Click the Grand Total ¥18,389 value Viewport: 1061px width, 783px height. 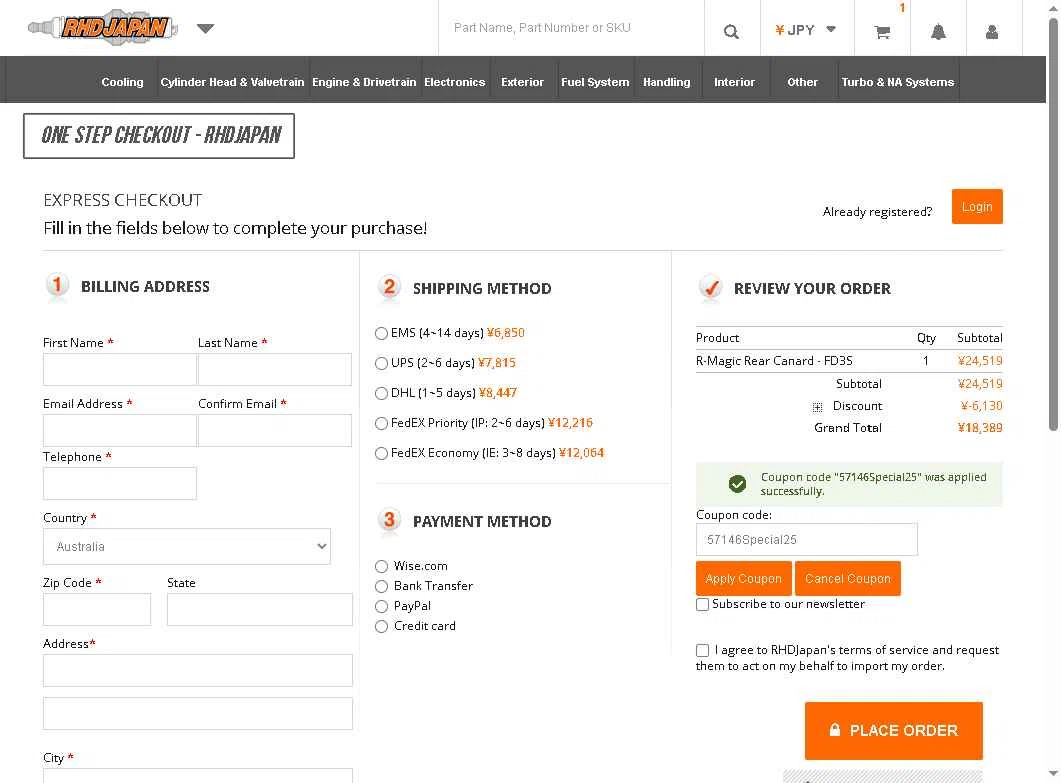point(980,428)
